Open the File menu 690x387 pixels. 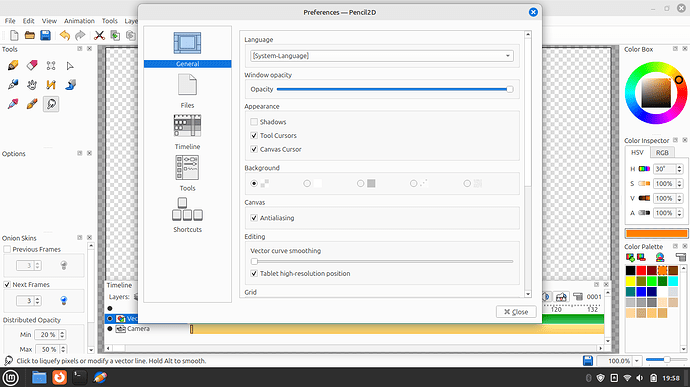point(10,21)
